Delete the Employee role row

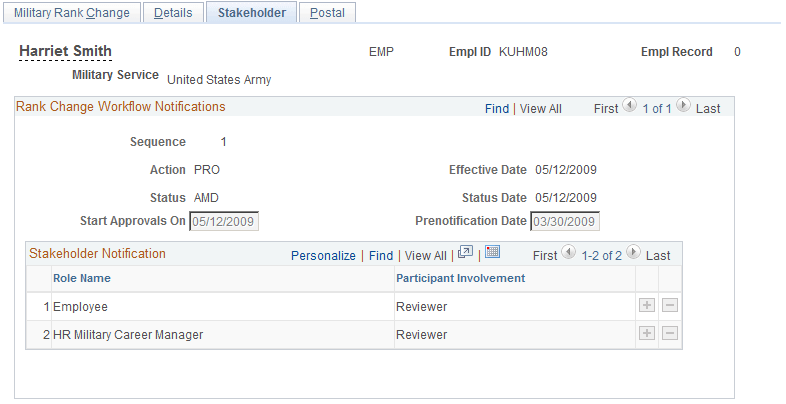point(670,306)
